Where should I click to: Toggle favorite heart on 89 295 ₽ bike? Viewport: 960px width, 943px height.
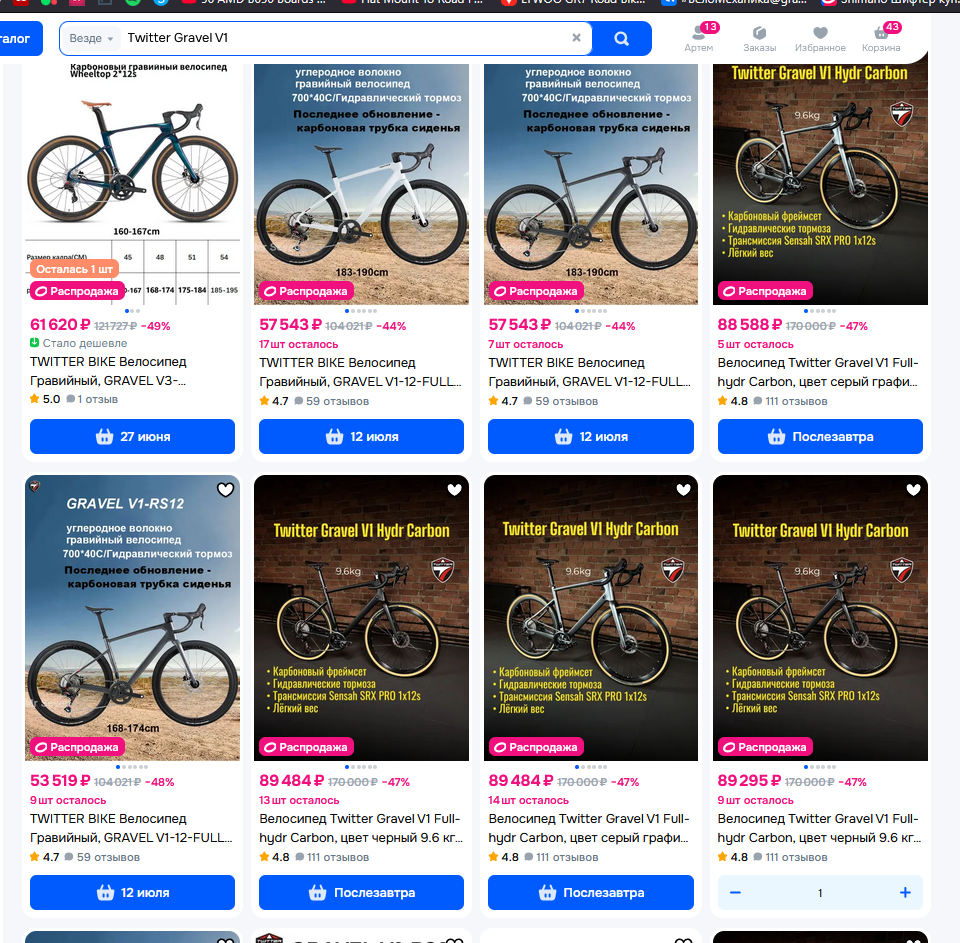point(913,490)
